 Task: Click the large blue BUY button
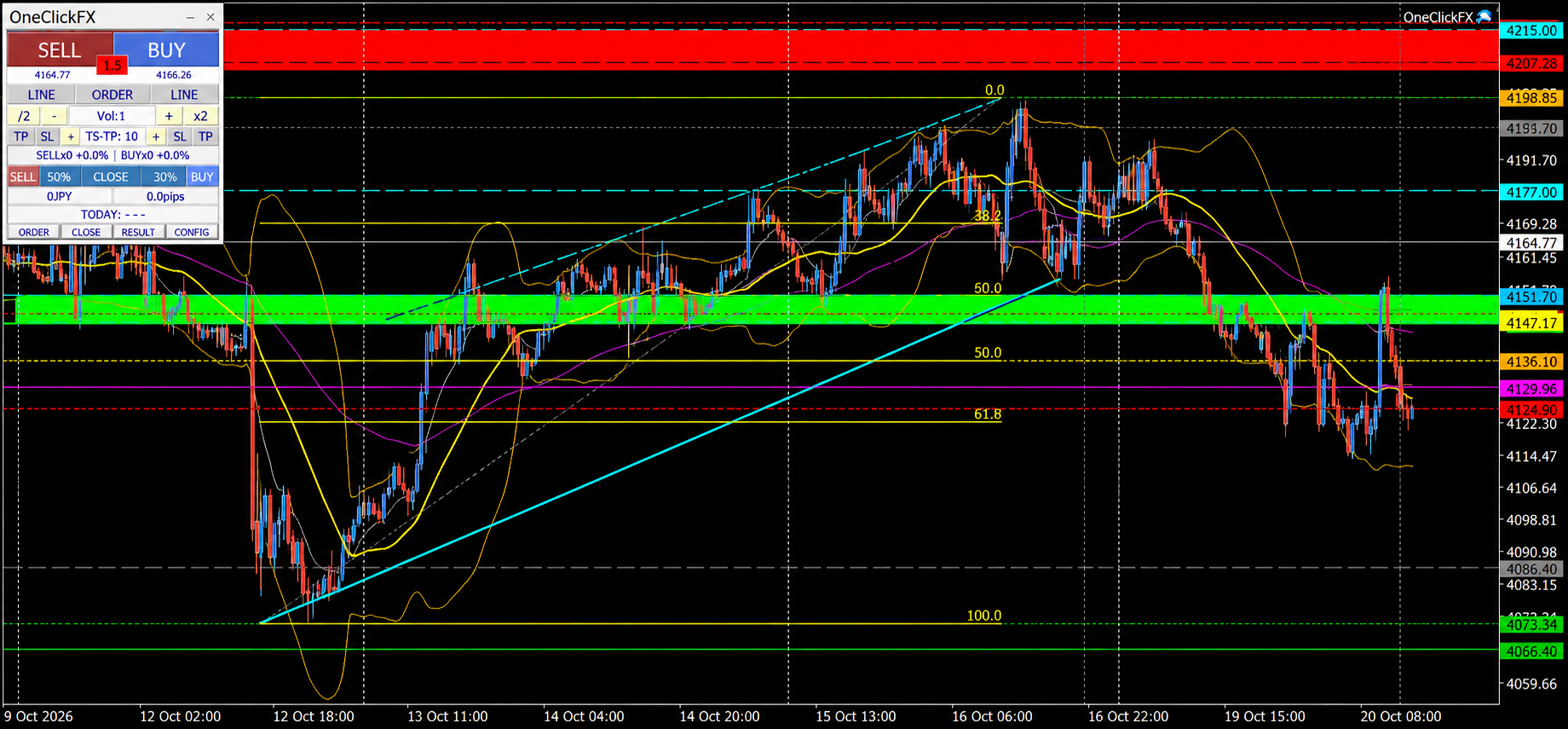pos(166,49)
